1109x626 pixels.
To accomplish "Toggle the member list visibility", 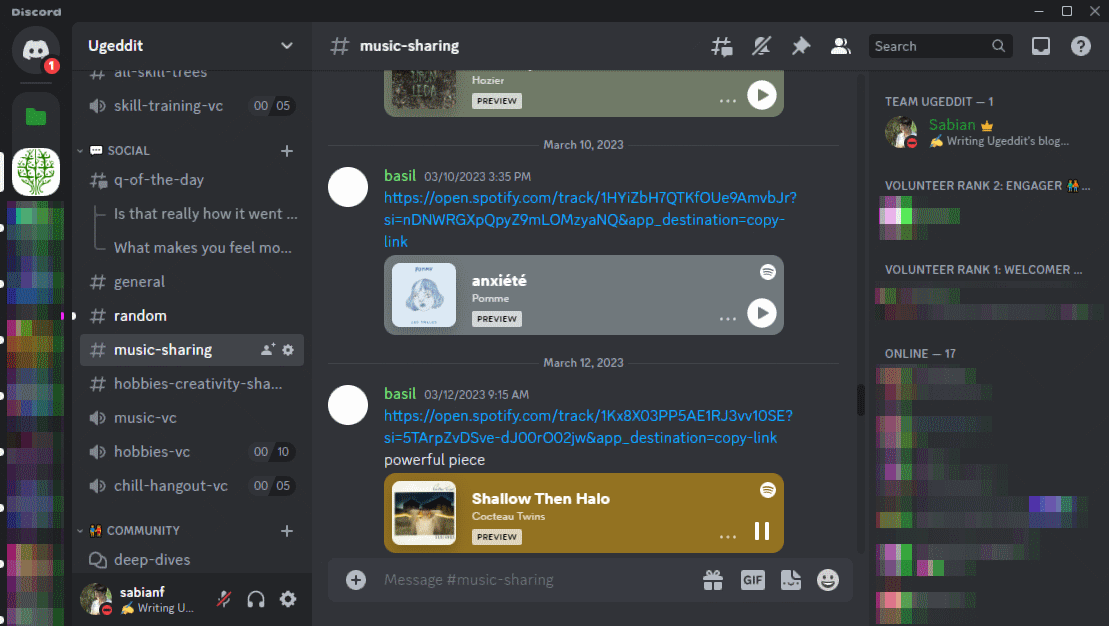I will (841, 46).
